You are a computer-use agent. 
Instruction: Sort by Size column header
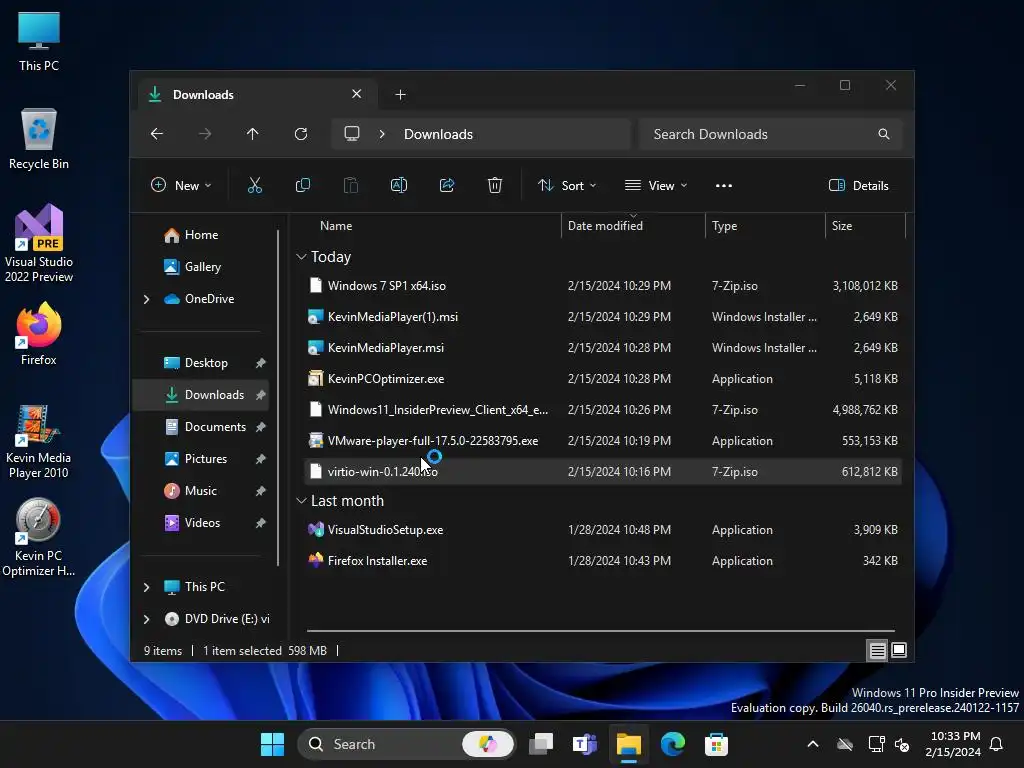pos(865,226)
